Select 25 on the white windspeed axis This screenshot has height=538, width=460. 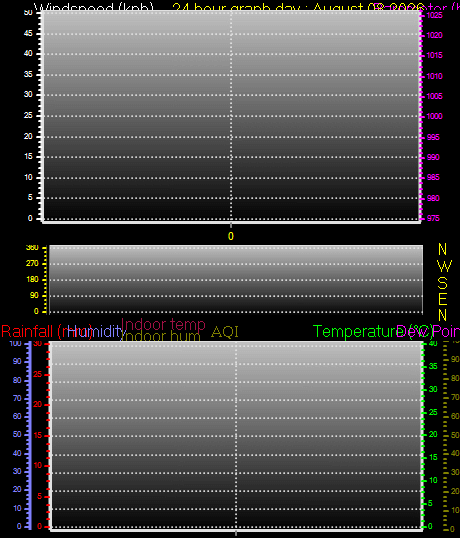[x=28, y=115]
